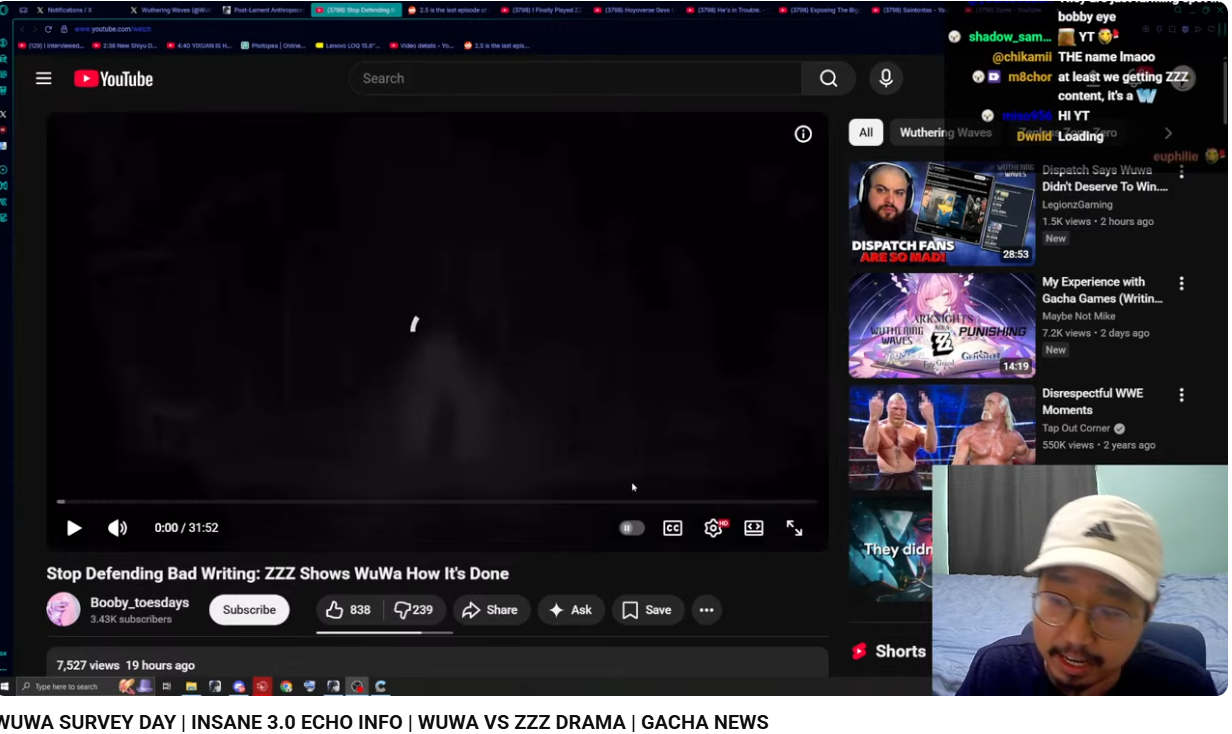Click the search magnifier button
This screenshot has width=1232, height=734.
click(x=828, y=78)
